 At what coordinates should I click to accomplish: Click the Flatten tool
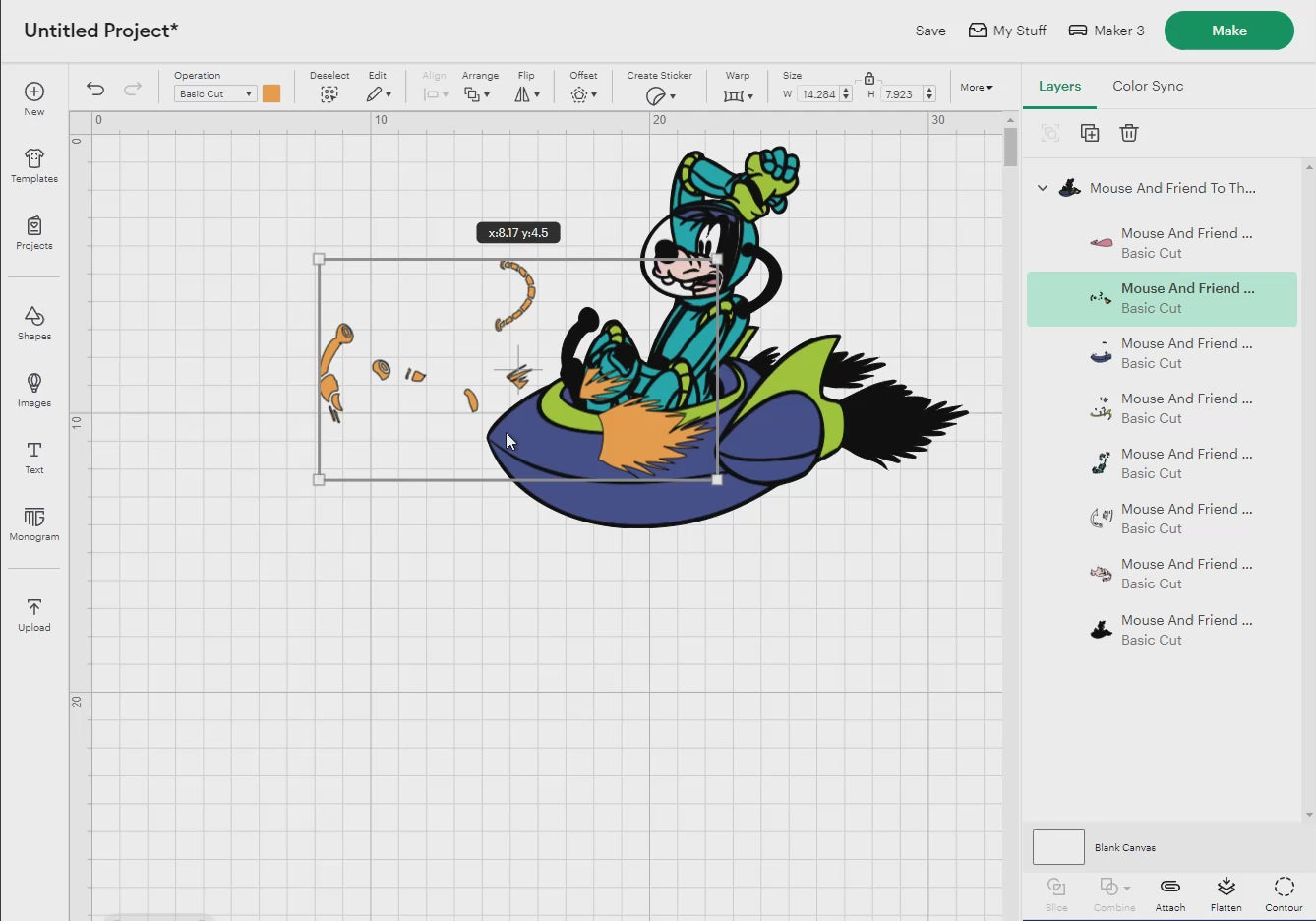coord(1226,893)
